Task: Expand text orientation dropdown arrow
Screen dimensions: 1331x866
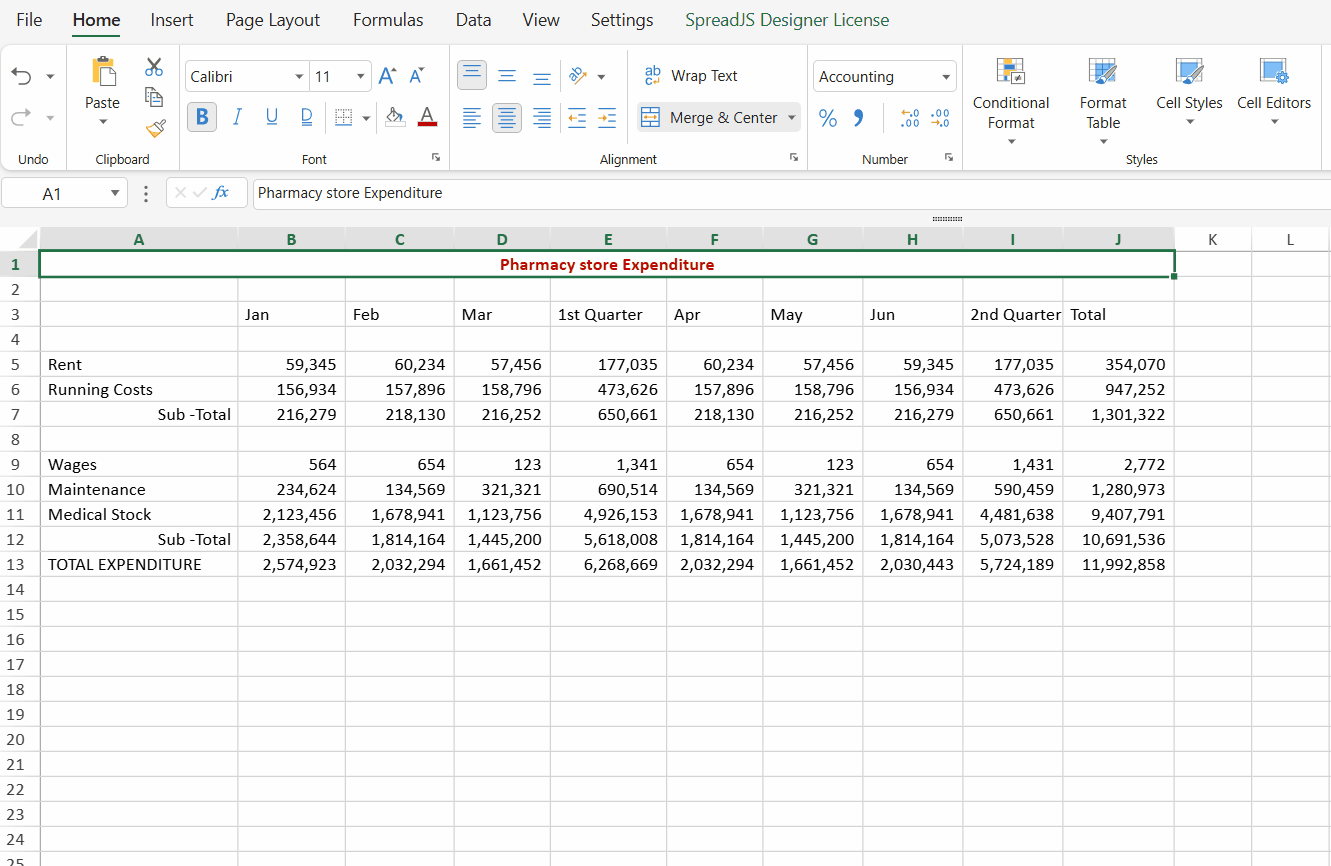Action: 601,76
